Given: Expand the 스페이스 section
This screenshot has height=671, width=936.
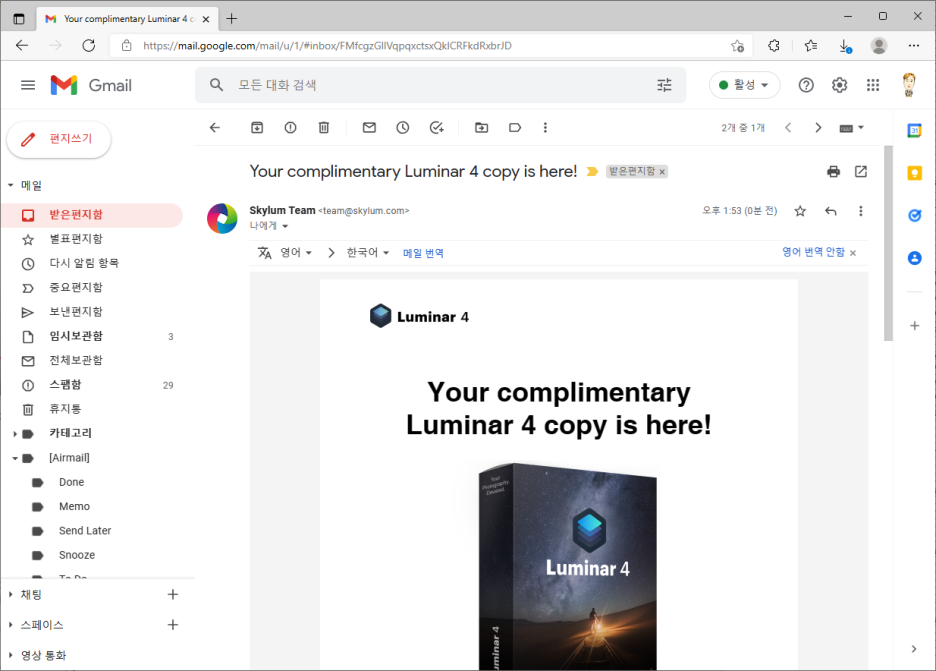Looking at the screenshot, I should (11, 625).
